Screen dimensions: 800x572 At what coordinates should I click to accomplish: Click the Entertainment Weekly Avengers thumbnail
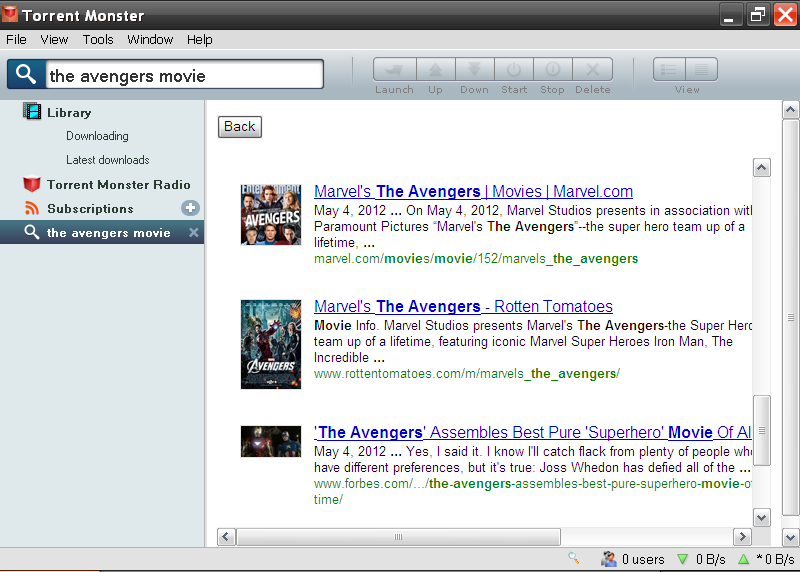(x=271, y=215)
